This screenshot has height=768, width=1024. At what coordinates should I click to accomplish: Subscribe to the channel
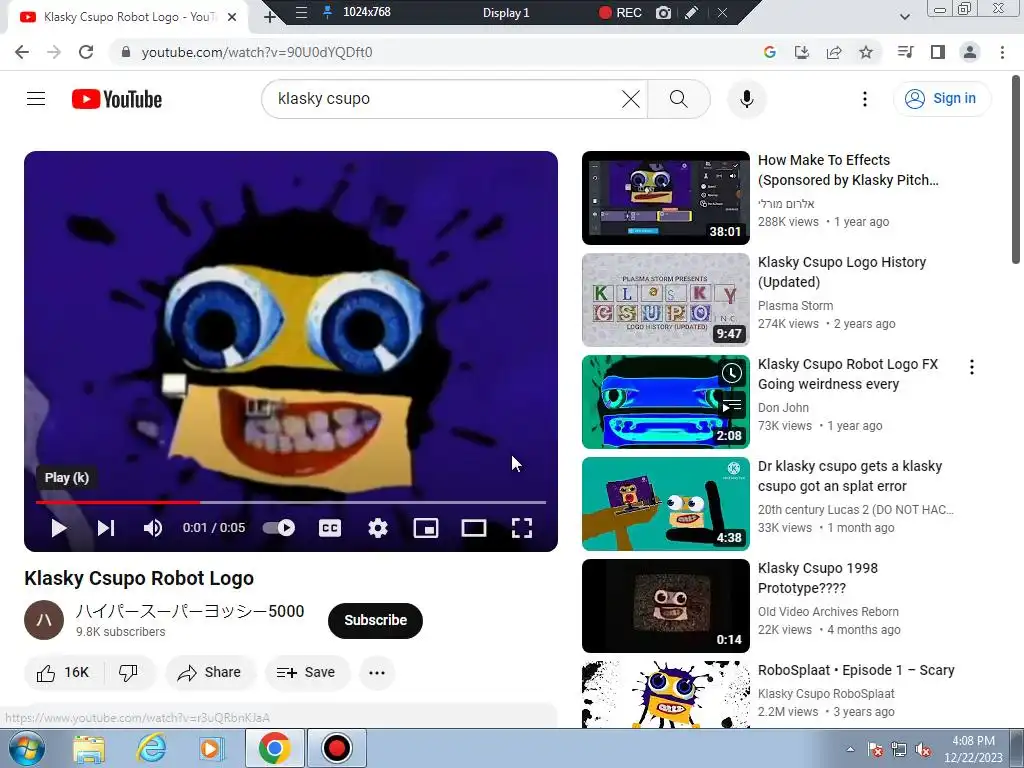(x=376, y=620)
